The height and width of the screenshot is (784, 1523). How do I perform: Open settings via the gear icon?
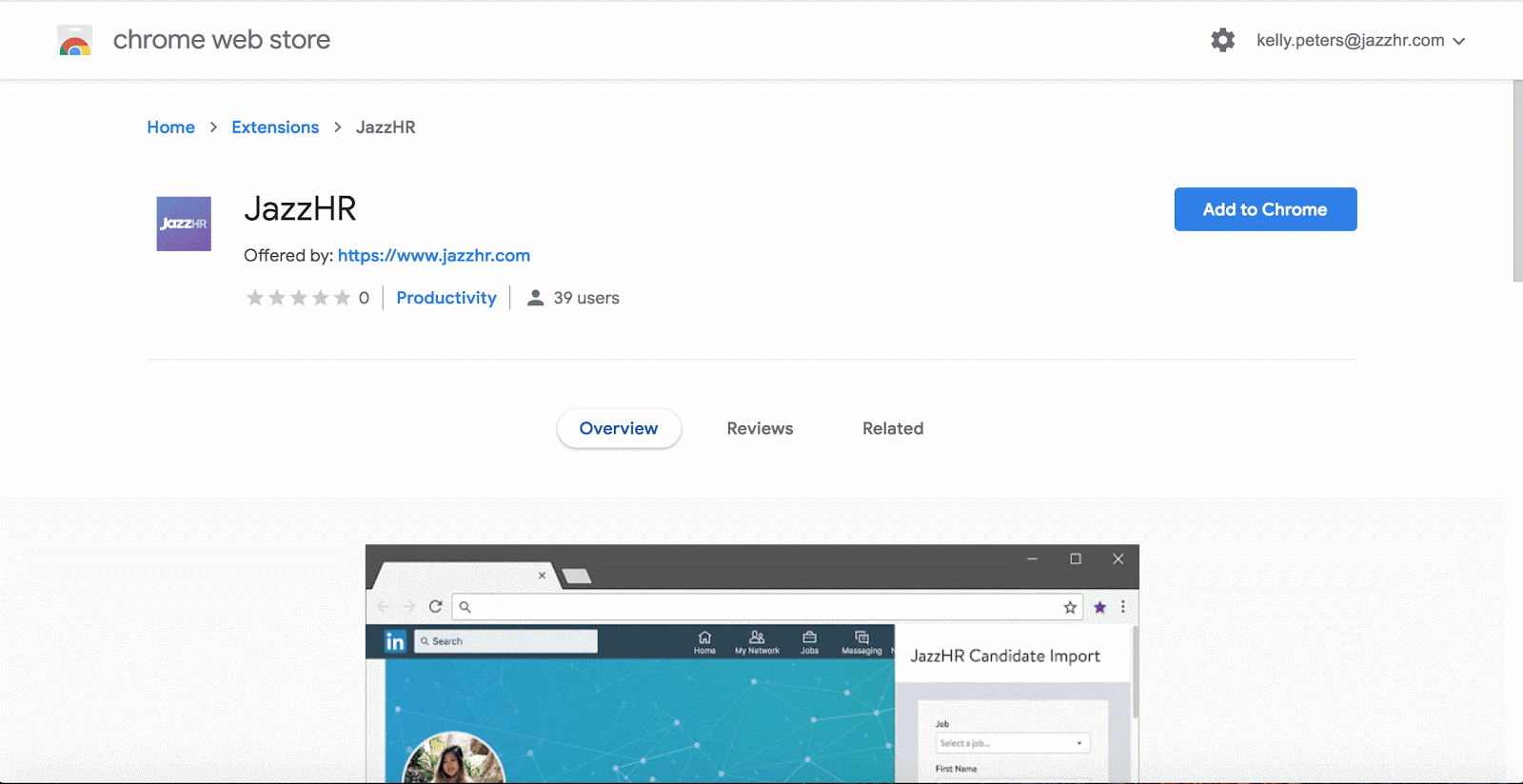coord(1223,40)
